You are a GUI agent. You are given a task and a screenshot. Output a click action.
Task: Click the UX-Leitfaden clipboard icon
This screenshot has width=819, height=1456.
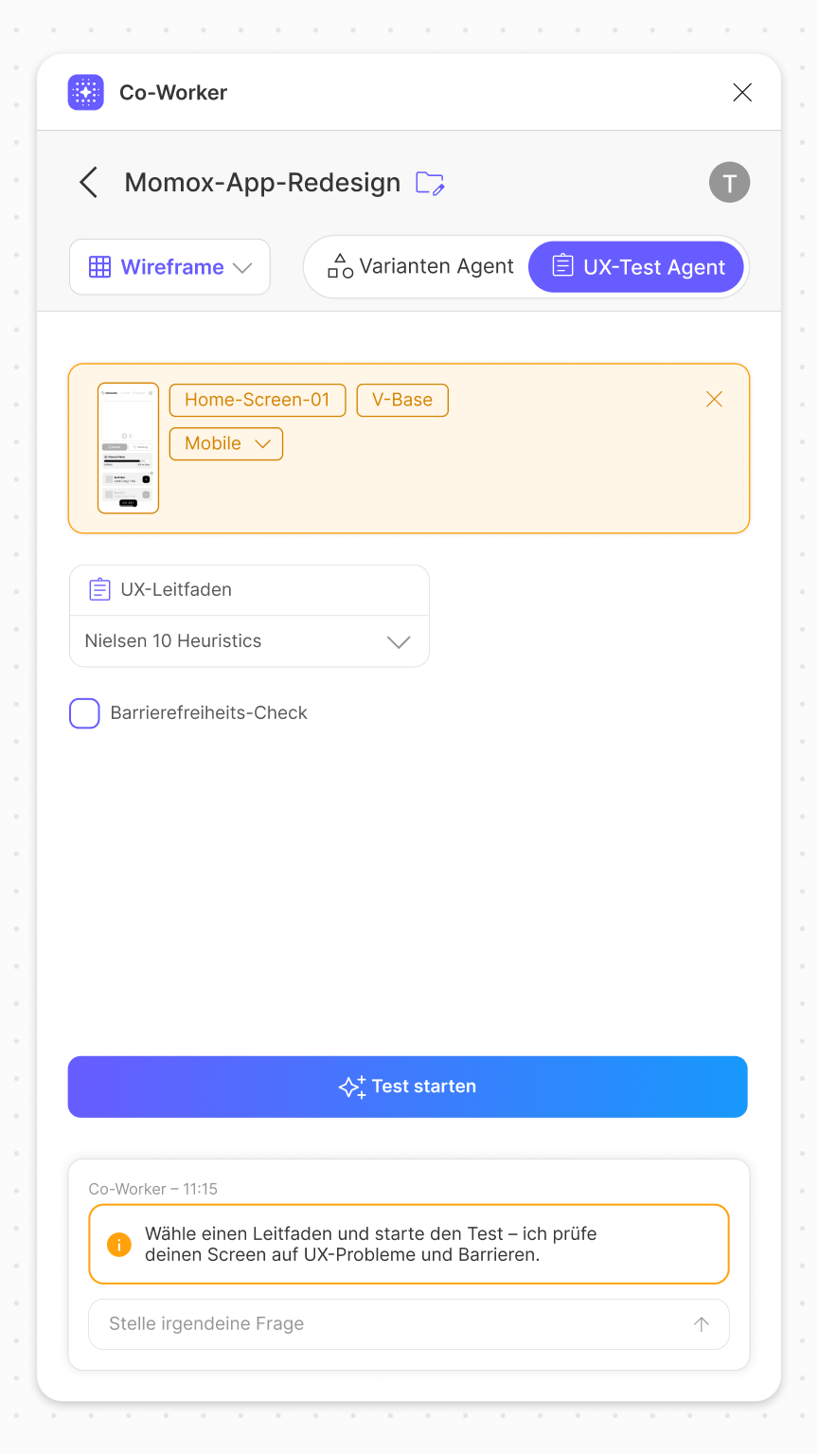pos(99,588)
